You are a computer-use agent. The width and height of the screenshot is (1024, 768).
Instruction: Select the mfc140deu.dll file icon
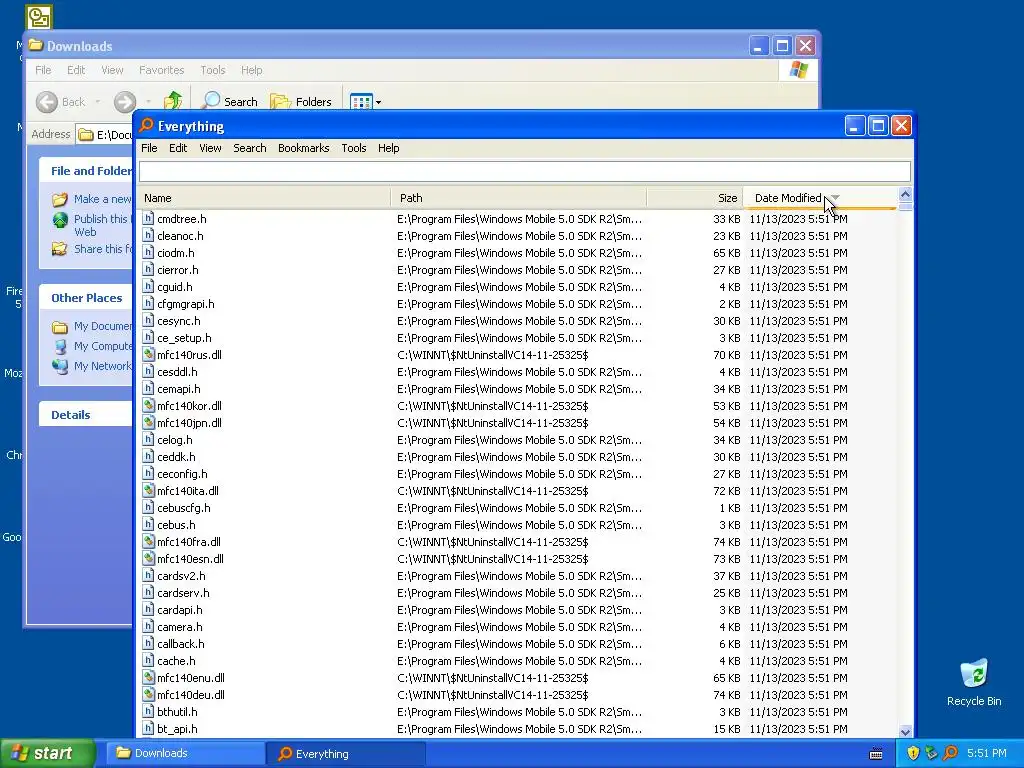(148, 694)
